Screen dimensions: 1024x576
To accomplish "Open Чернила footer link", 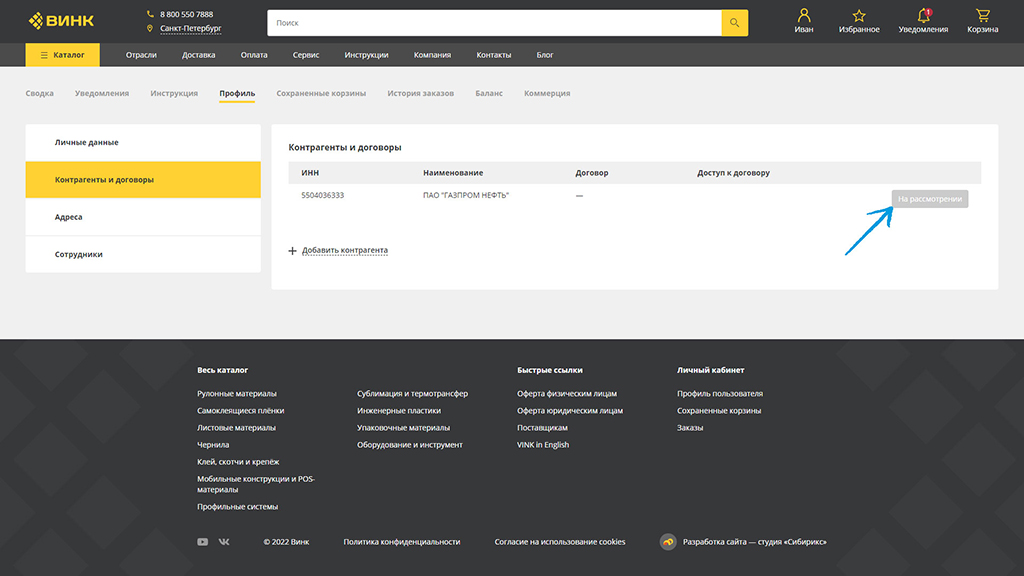I will click(x=213, y=445).
